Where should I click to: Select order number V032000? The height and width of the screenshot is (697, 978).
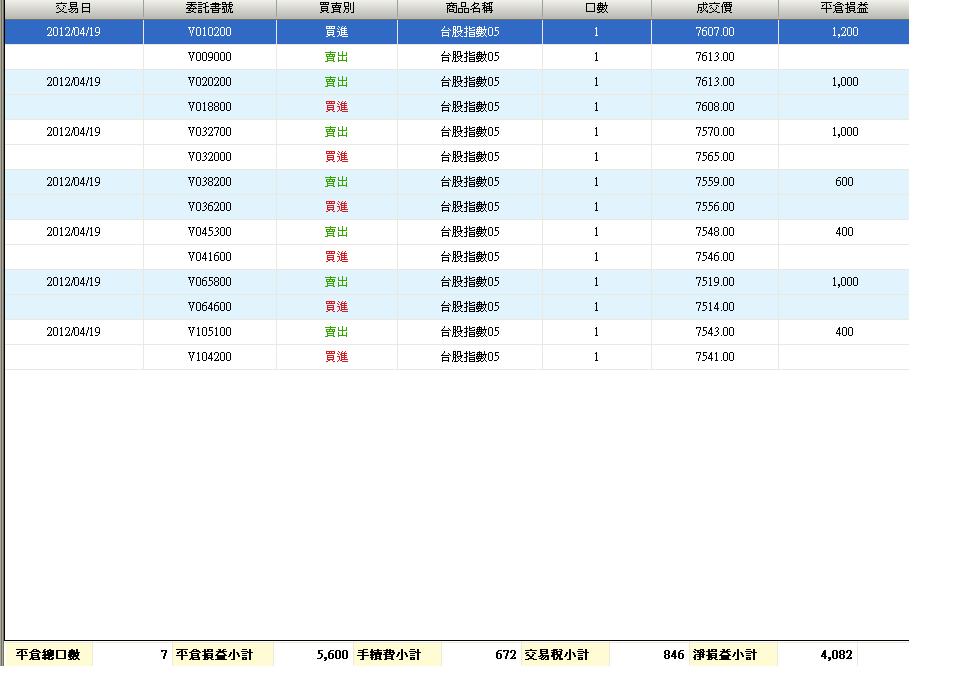(210, 157)
